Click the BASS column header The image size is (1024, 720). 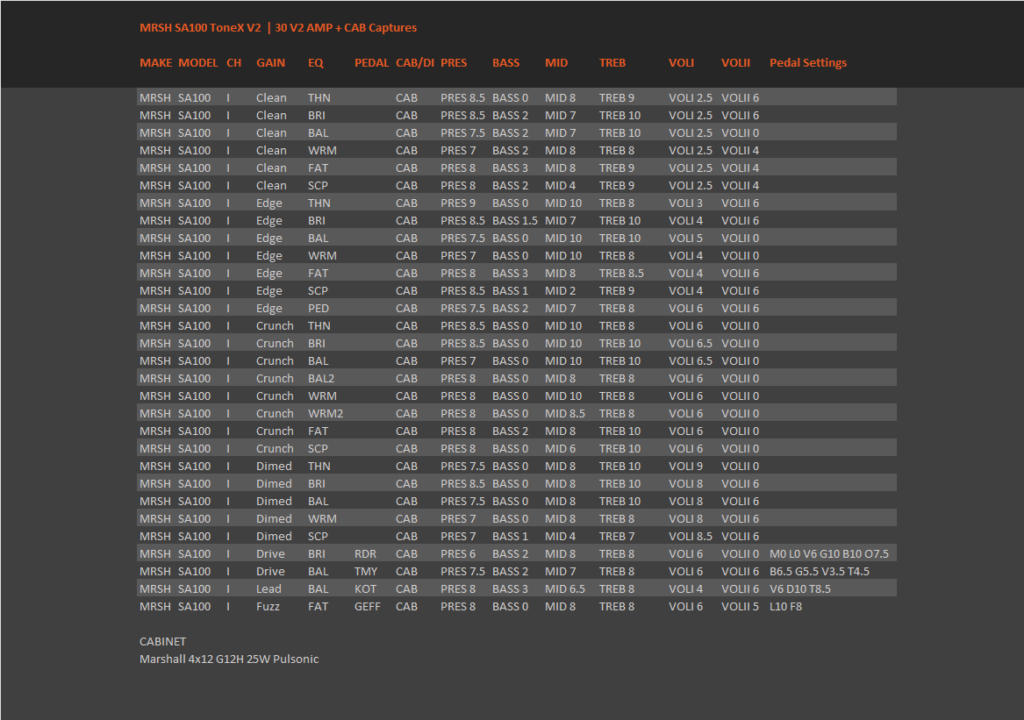click(x=506, y=63)
